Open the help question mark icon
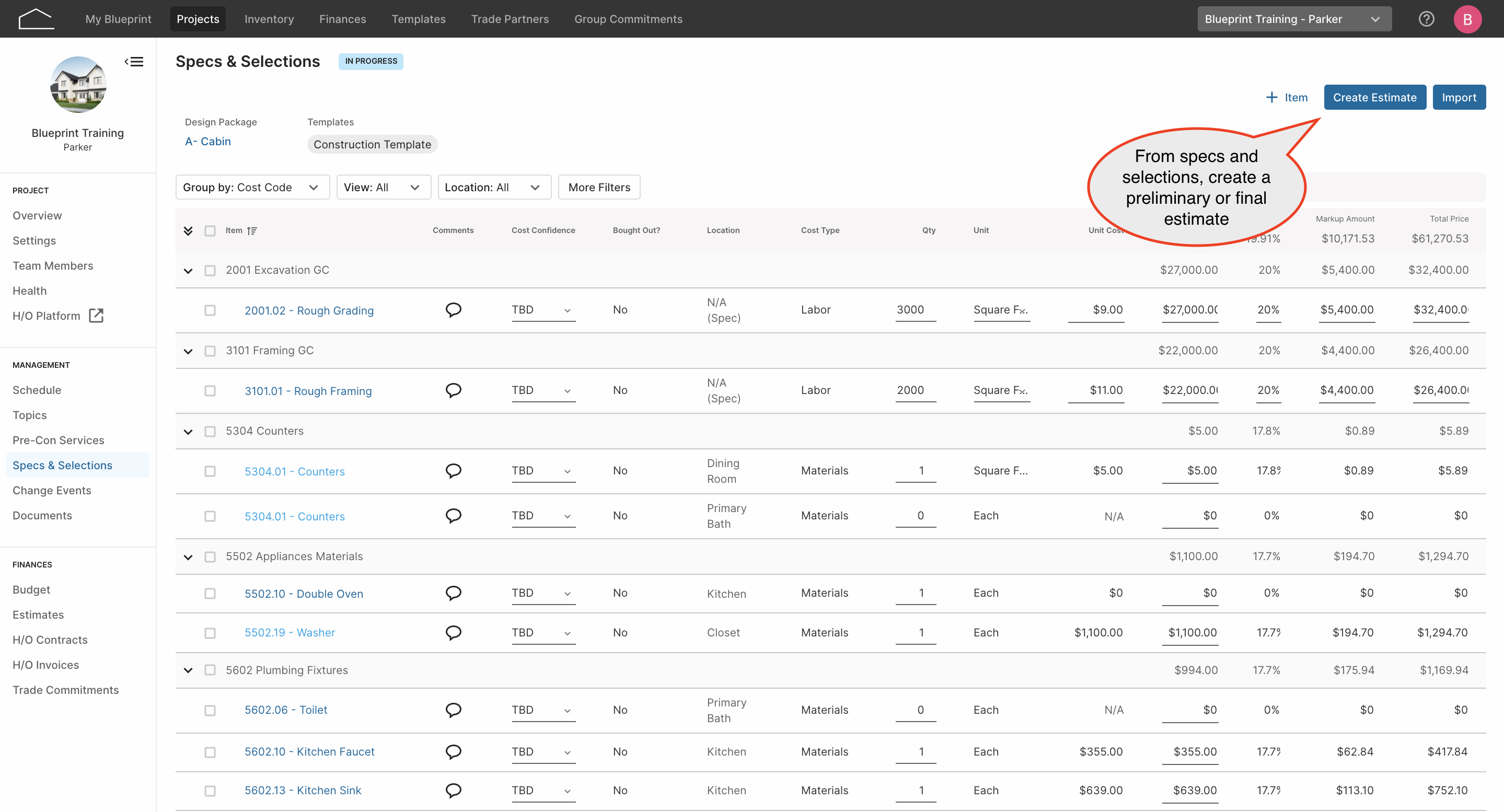 click(1426, 19)
